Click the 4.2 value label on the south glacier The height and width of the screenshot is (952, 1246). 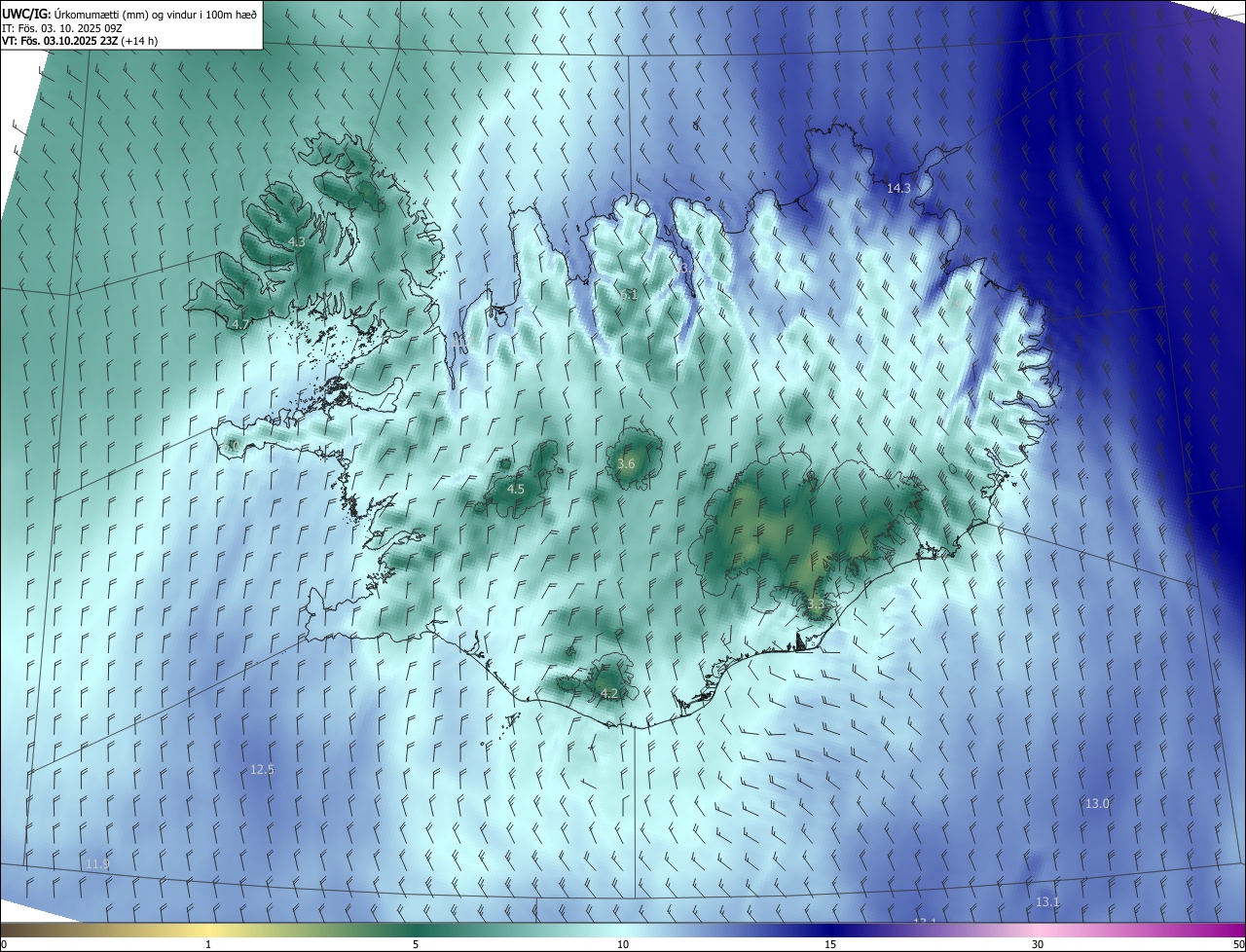pyautogui.click(x=609, y=693)
